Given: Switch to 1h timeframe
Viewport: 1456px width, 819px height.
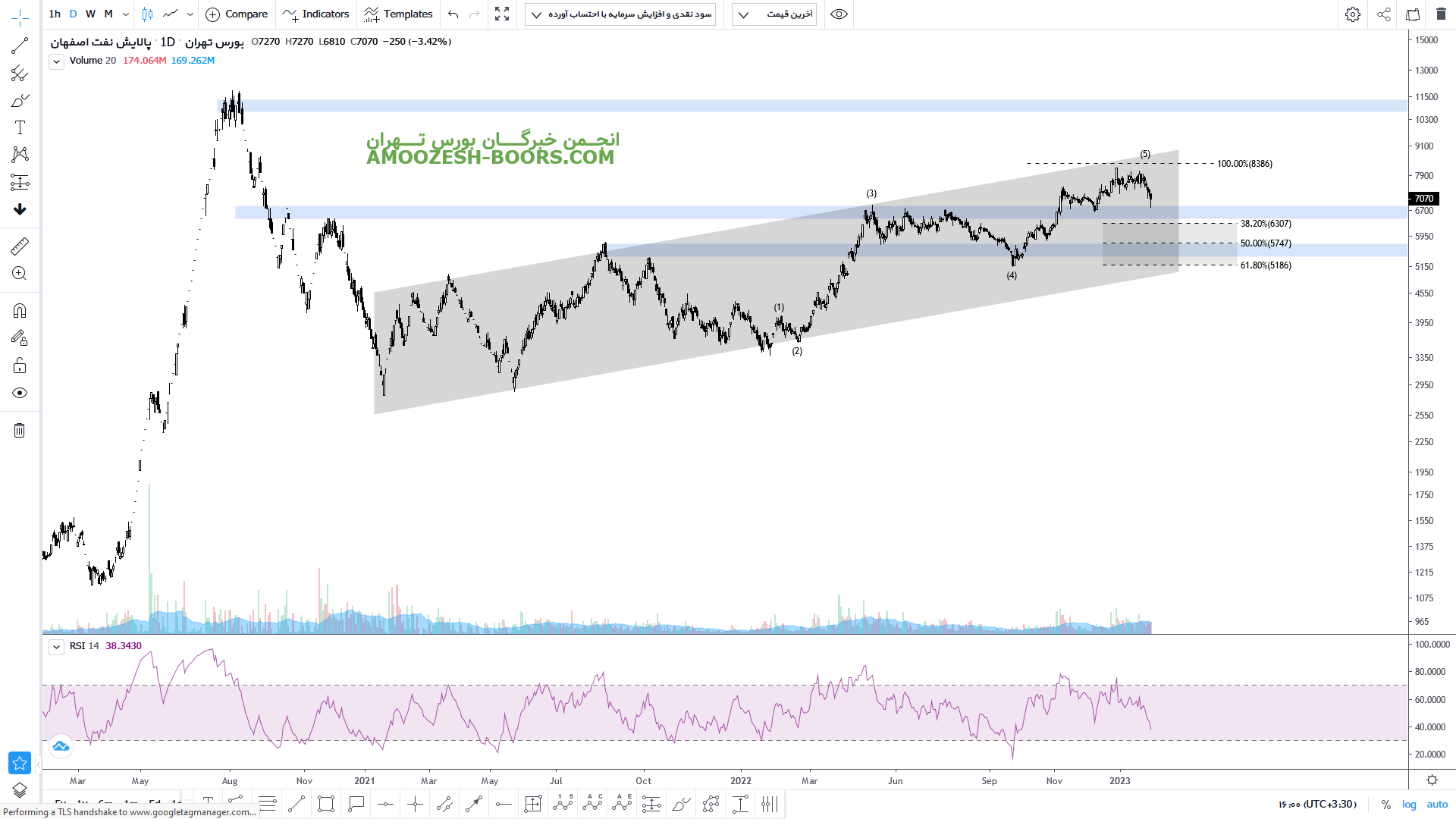Looking at the screenshot, I should (55, 14).
